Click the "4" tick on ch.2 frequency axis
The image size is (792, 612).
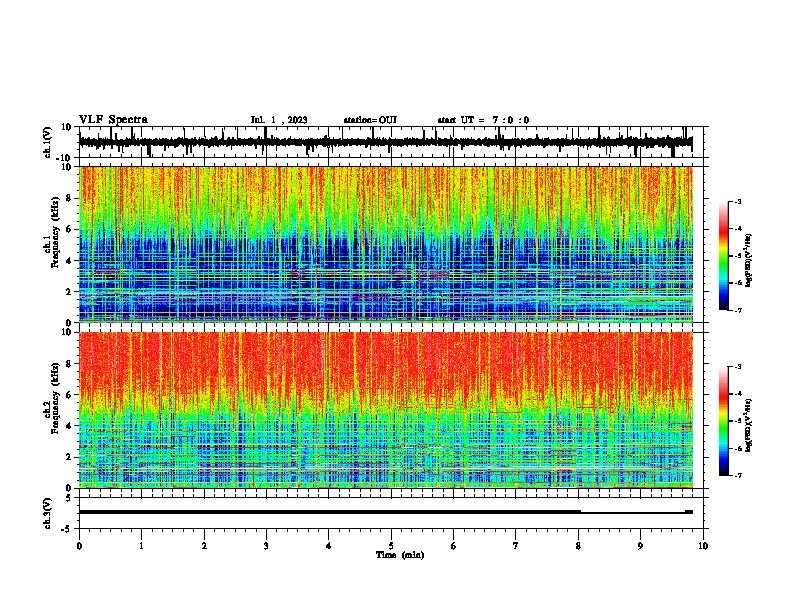[x=70, y=426]
